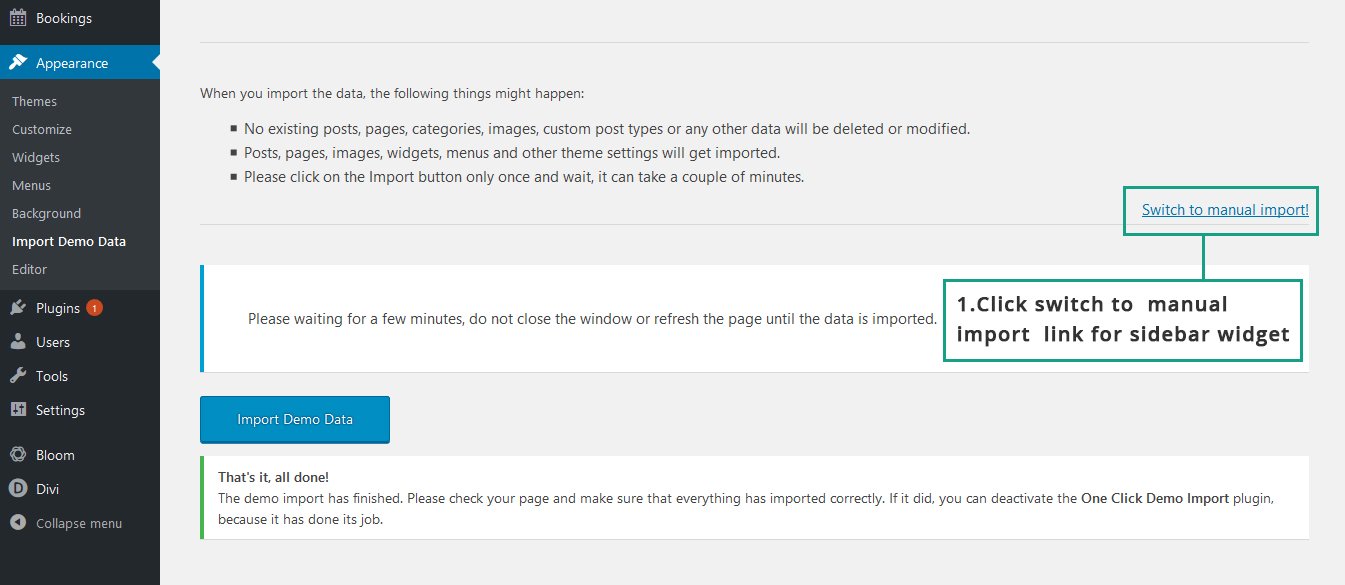Open the theme Editor page
This screenshot has height=585, width=1345.
point(29,269)
